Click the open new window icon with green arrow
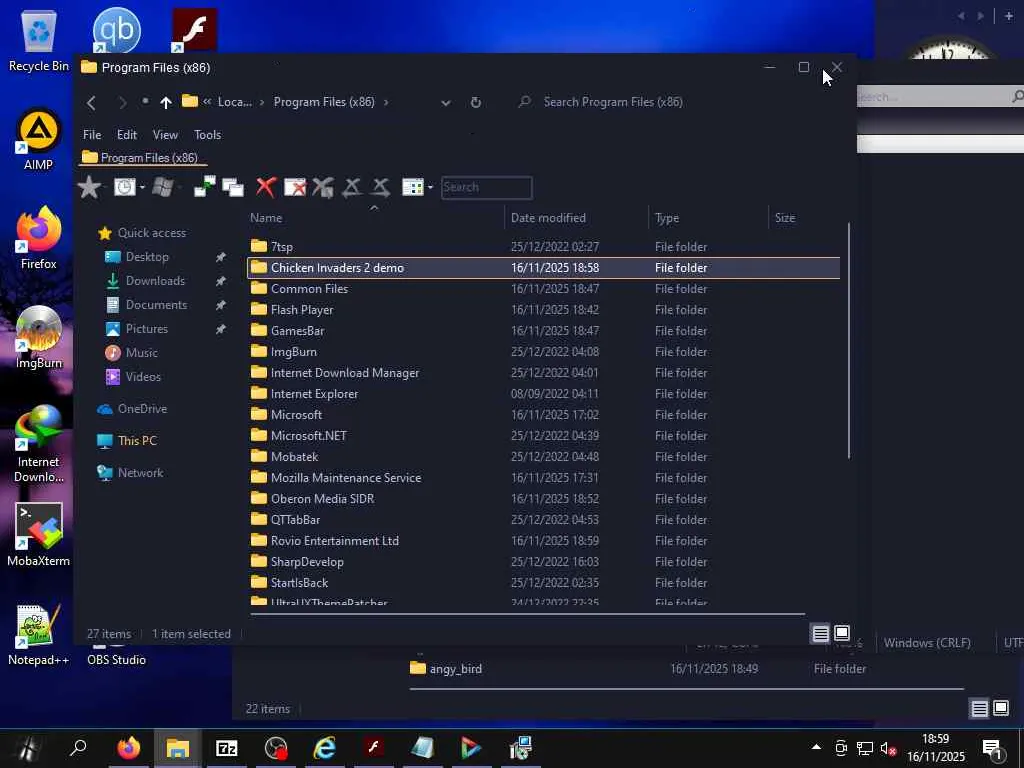Image resolution: width=1024 pixels, height=768 pixels. [204, 187]
